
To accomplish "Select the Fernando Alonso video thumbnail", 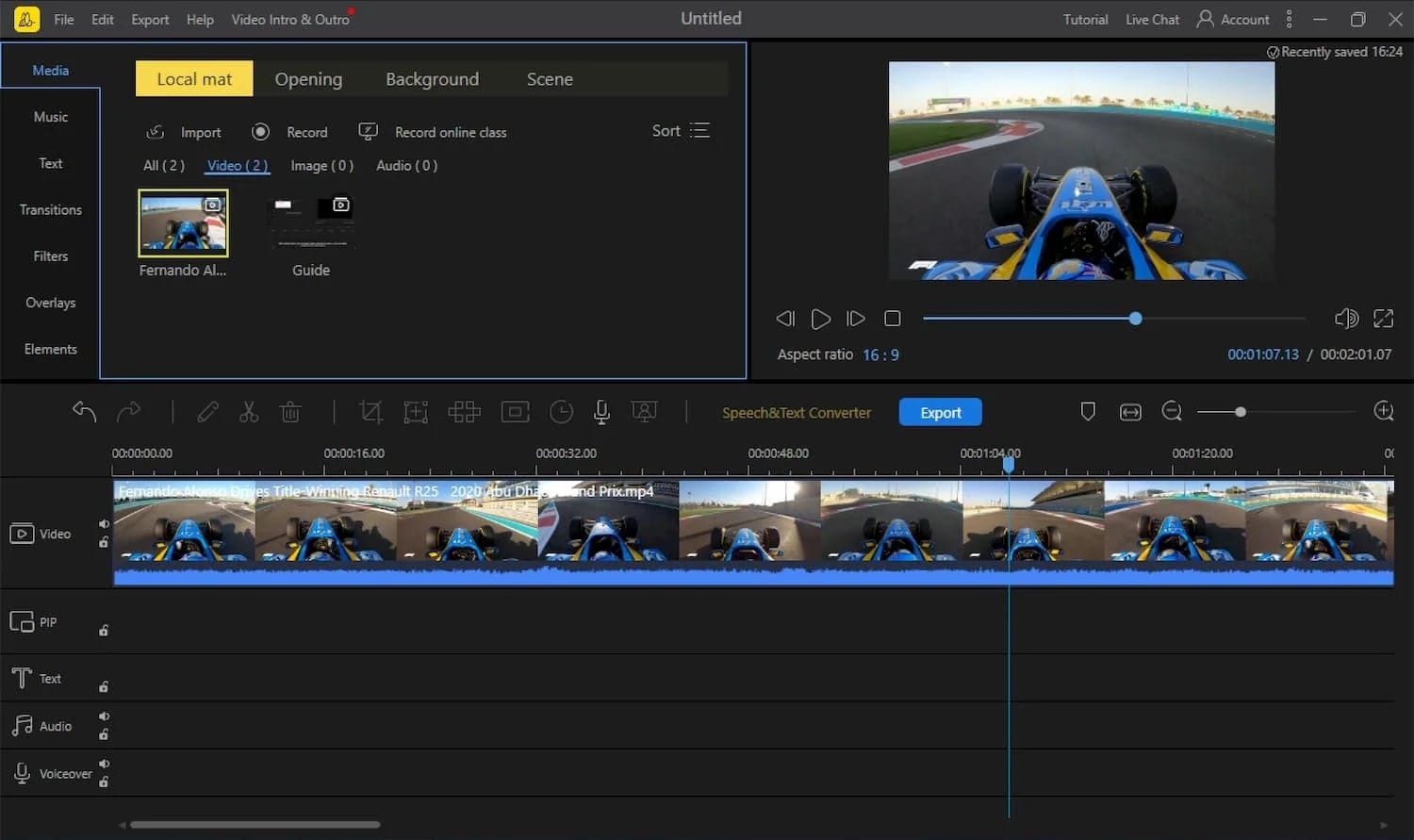I will pyautogui.click(x=182, y=223).
